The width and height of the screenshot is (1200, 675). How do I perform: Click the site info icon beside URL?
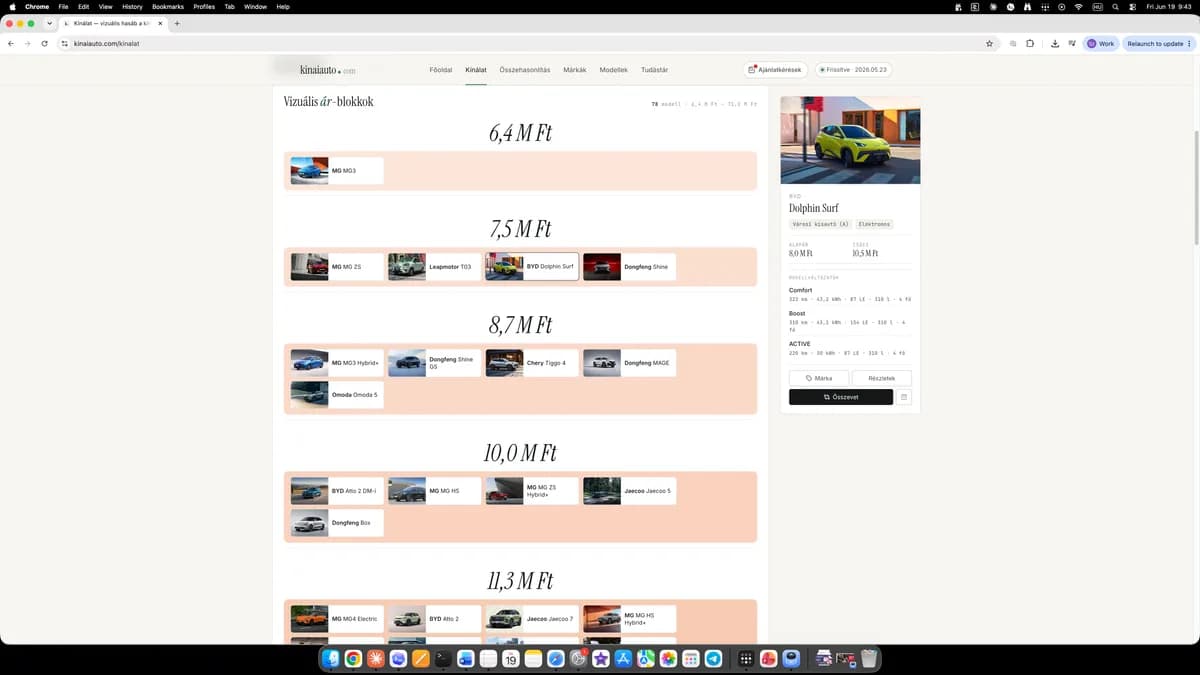pos(64,44)
